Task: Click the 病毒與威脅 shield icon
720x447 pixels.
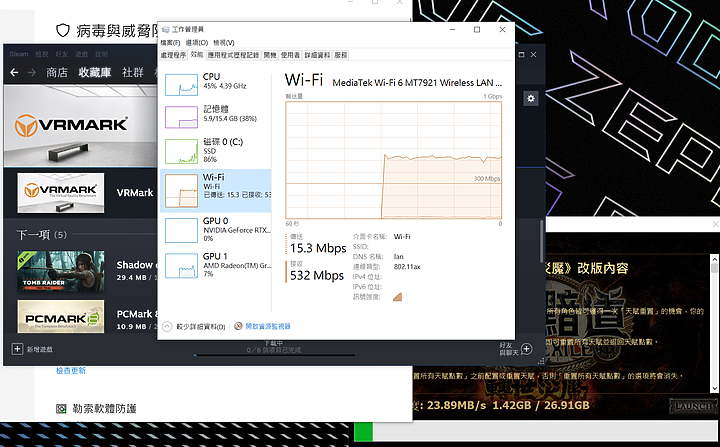Action: pos(63,31)
